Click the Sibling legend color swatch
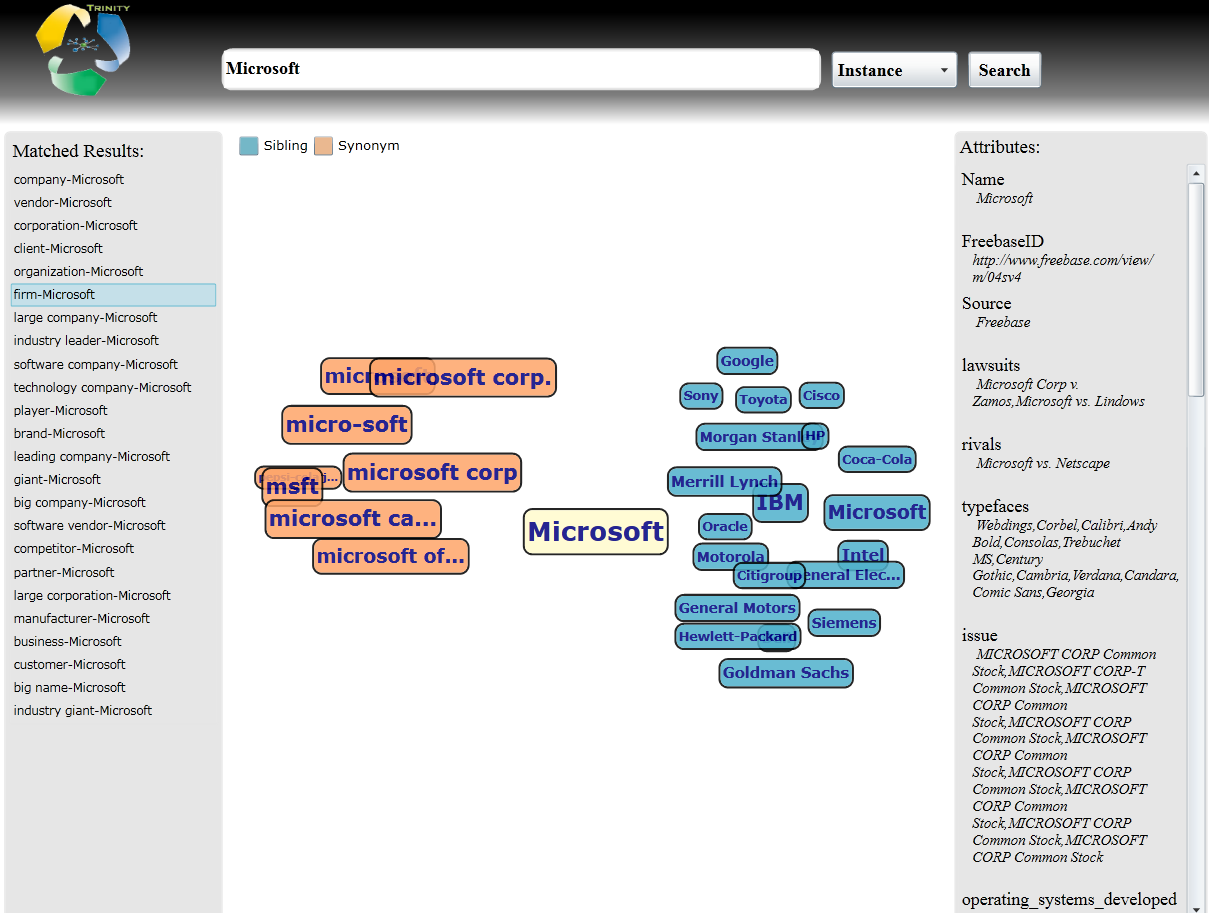The image size is (1209, 913). coord(249,146)
